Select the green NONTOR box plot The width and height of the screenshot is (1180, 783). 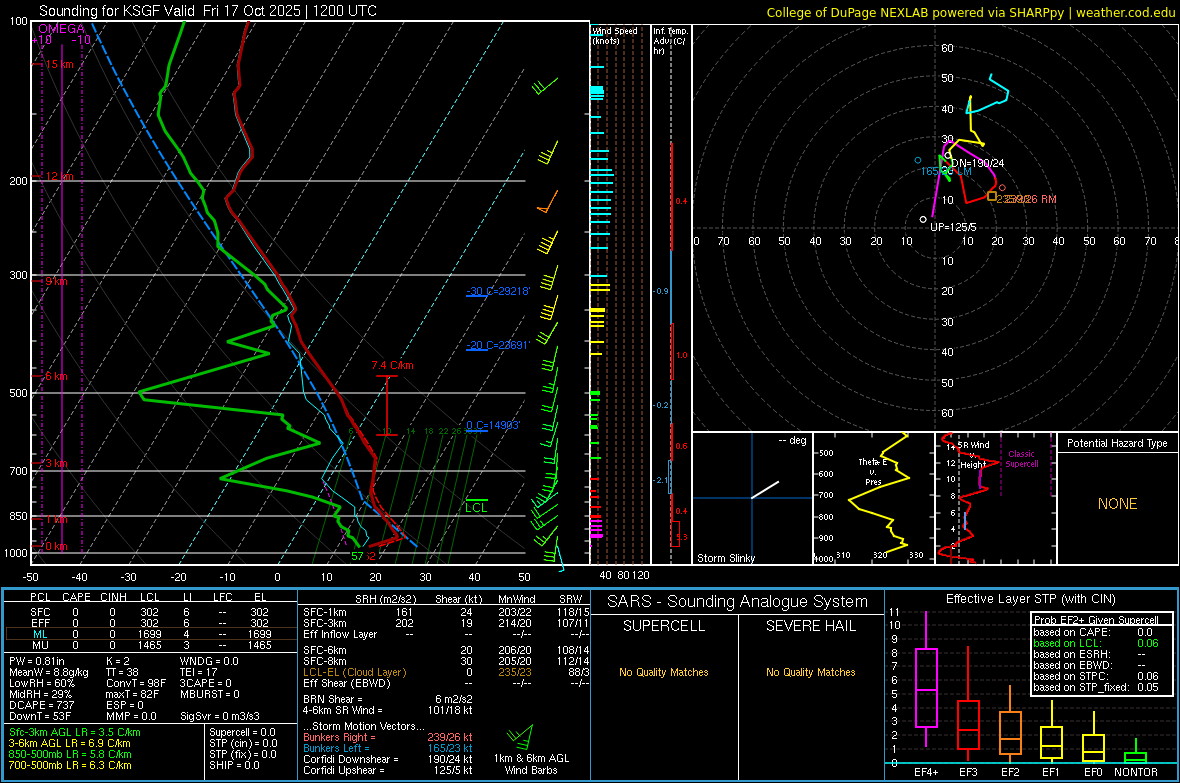1136,757
